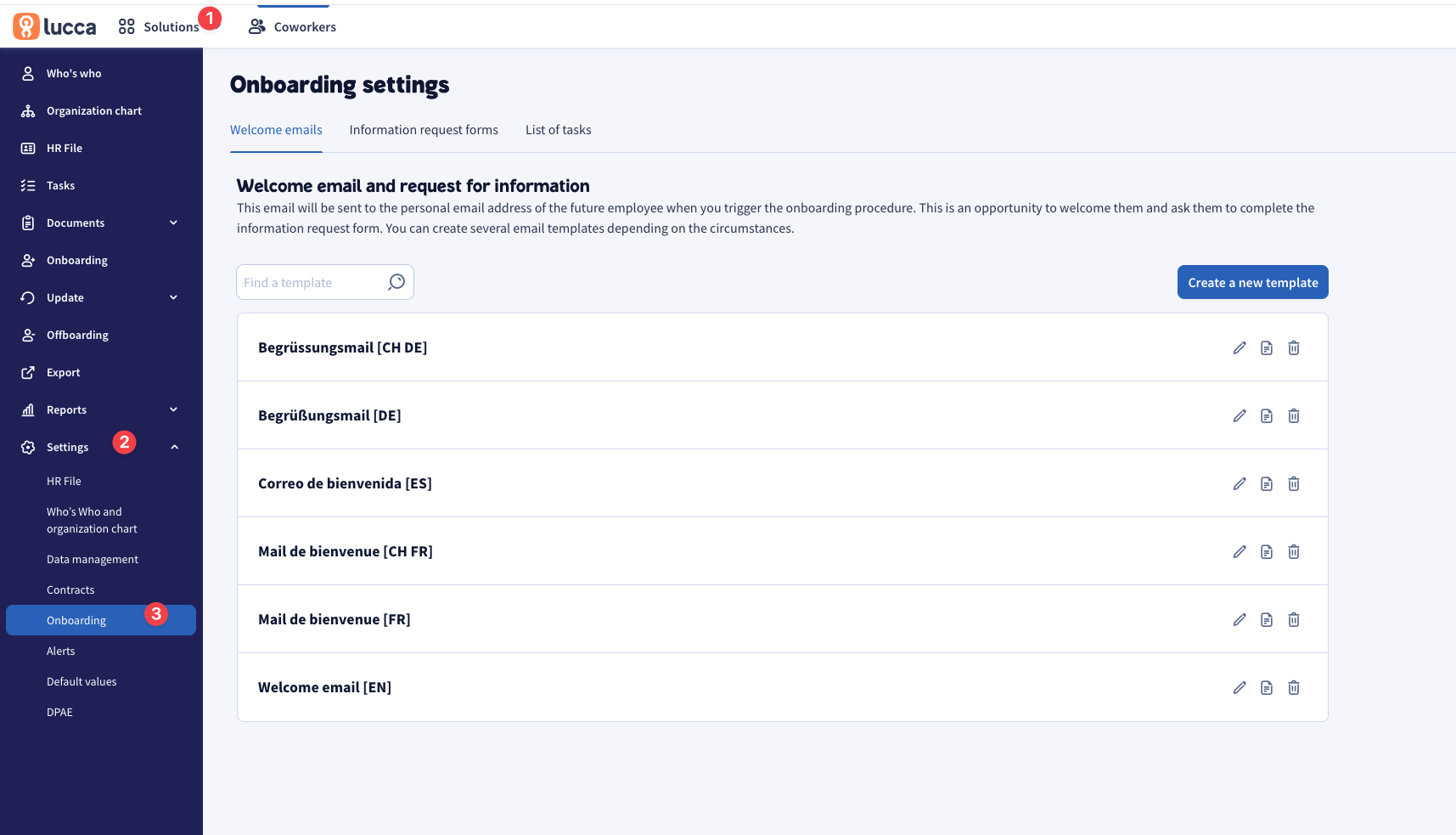1456x835 pixels.
Task: Open the Coworkers module tab
Action: [x=293, y=27]
